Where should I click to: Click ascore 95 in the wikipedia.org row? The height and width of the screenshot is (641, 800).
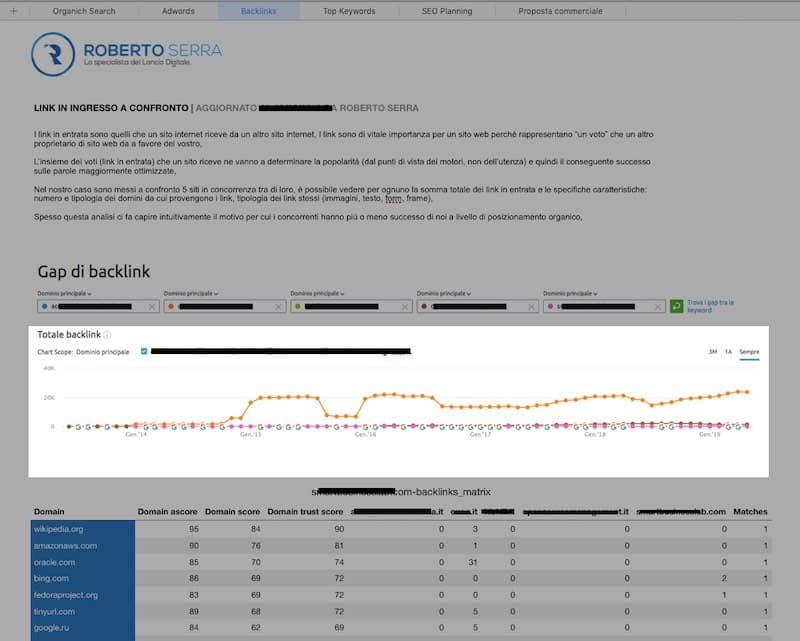194,529
